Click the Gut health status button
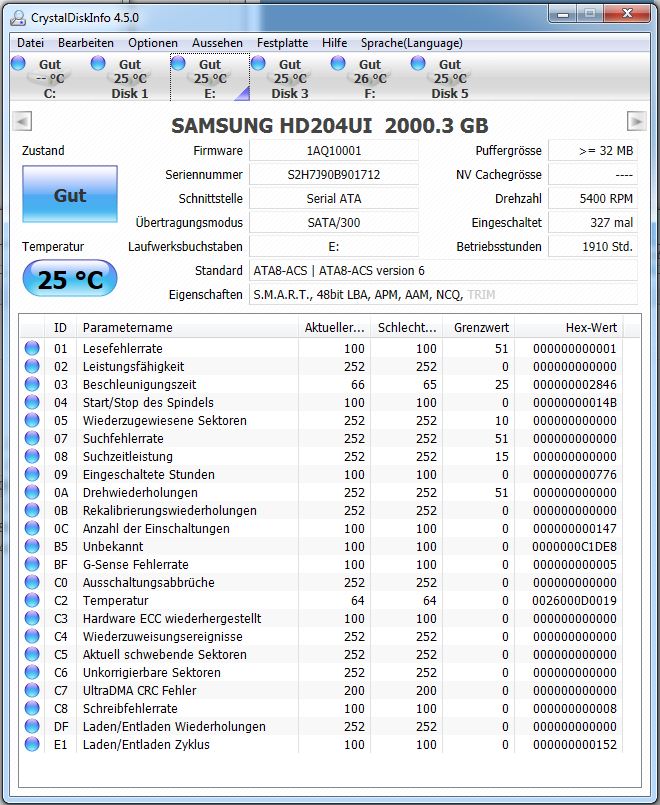 (x=70, y=194)
